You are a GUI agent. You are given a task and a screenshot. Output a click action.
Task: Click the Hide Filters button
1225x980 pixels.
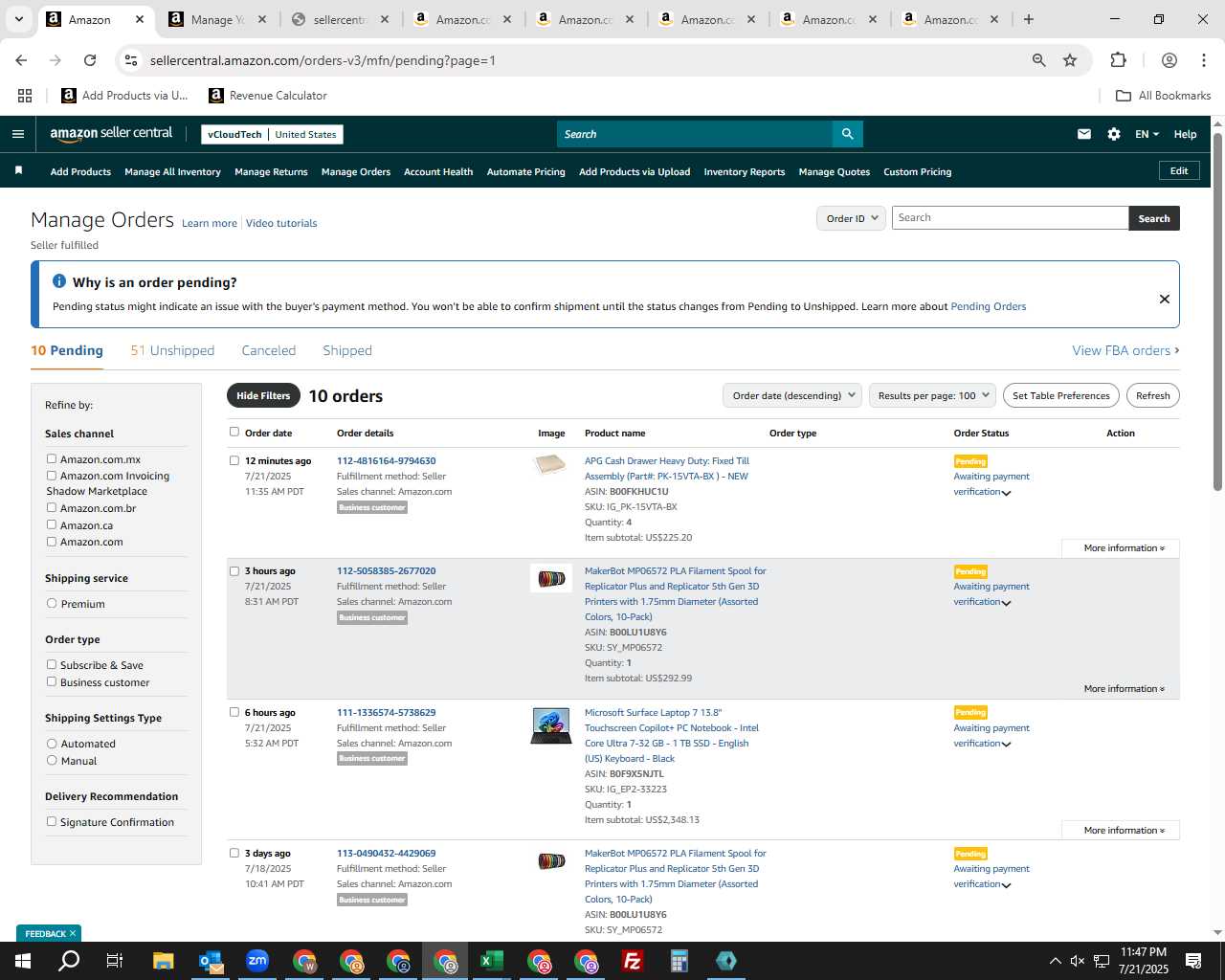coord(263,395)
